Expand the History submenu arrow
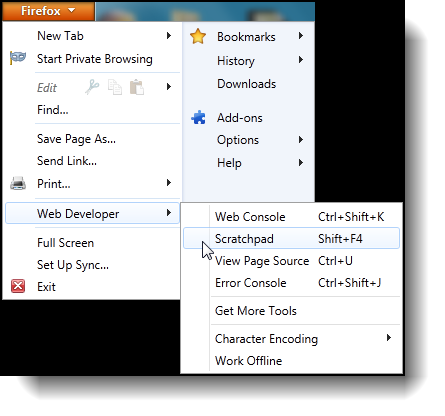This screenshot has height=416, width=445. pos(301,60)
